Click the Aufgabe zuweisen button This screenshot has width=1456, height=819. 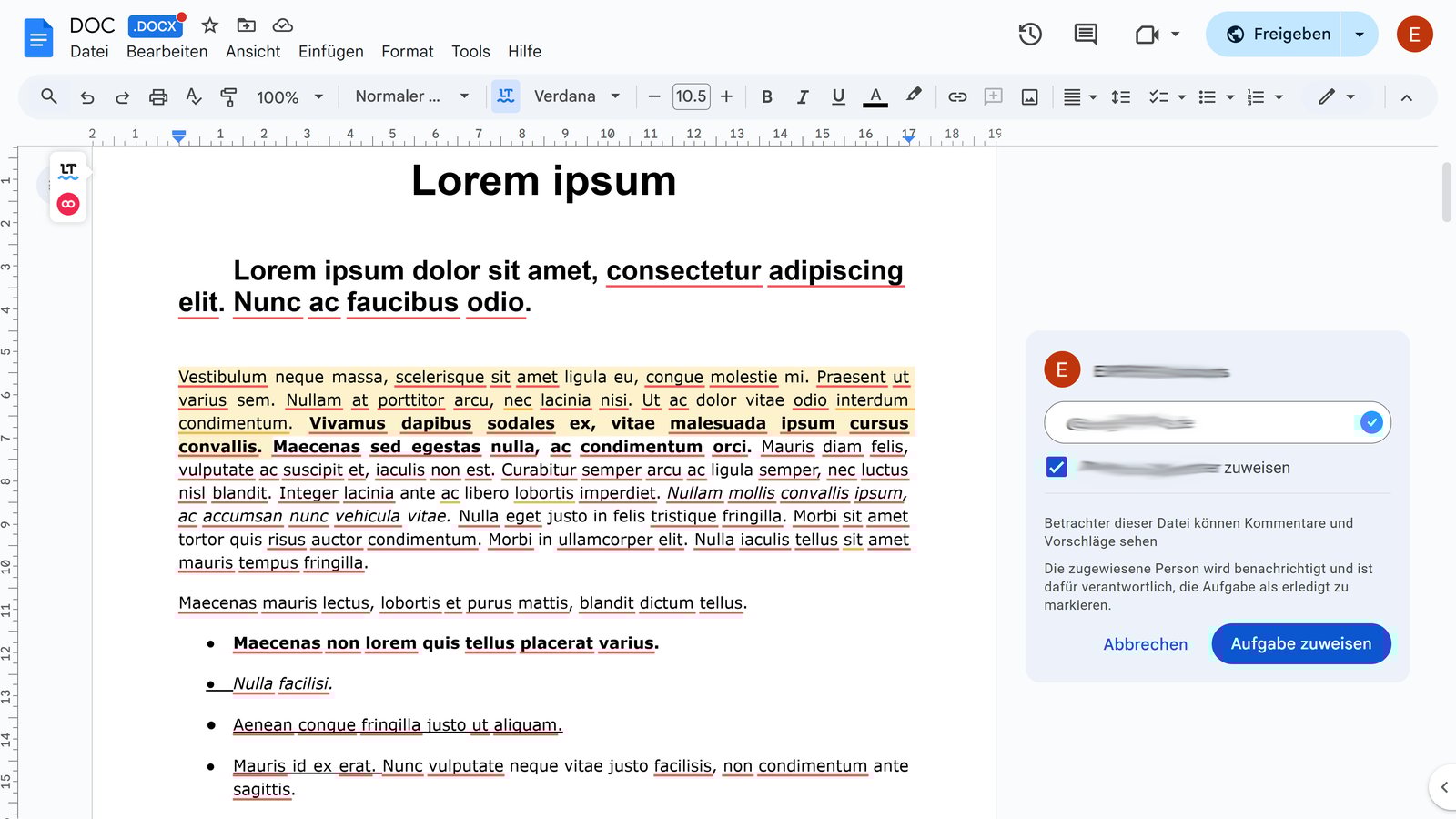(x=1300, y=643)
